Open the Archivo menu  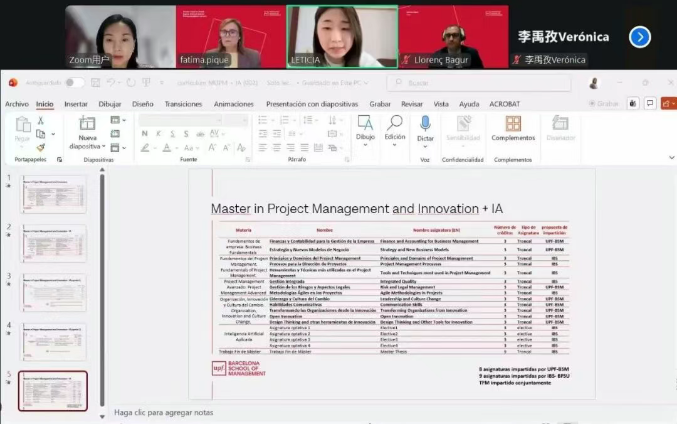click(x=17, y=104)
